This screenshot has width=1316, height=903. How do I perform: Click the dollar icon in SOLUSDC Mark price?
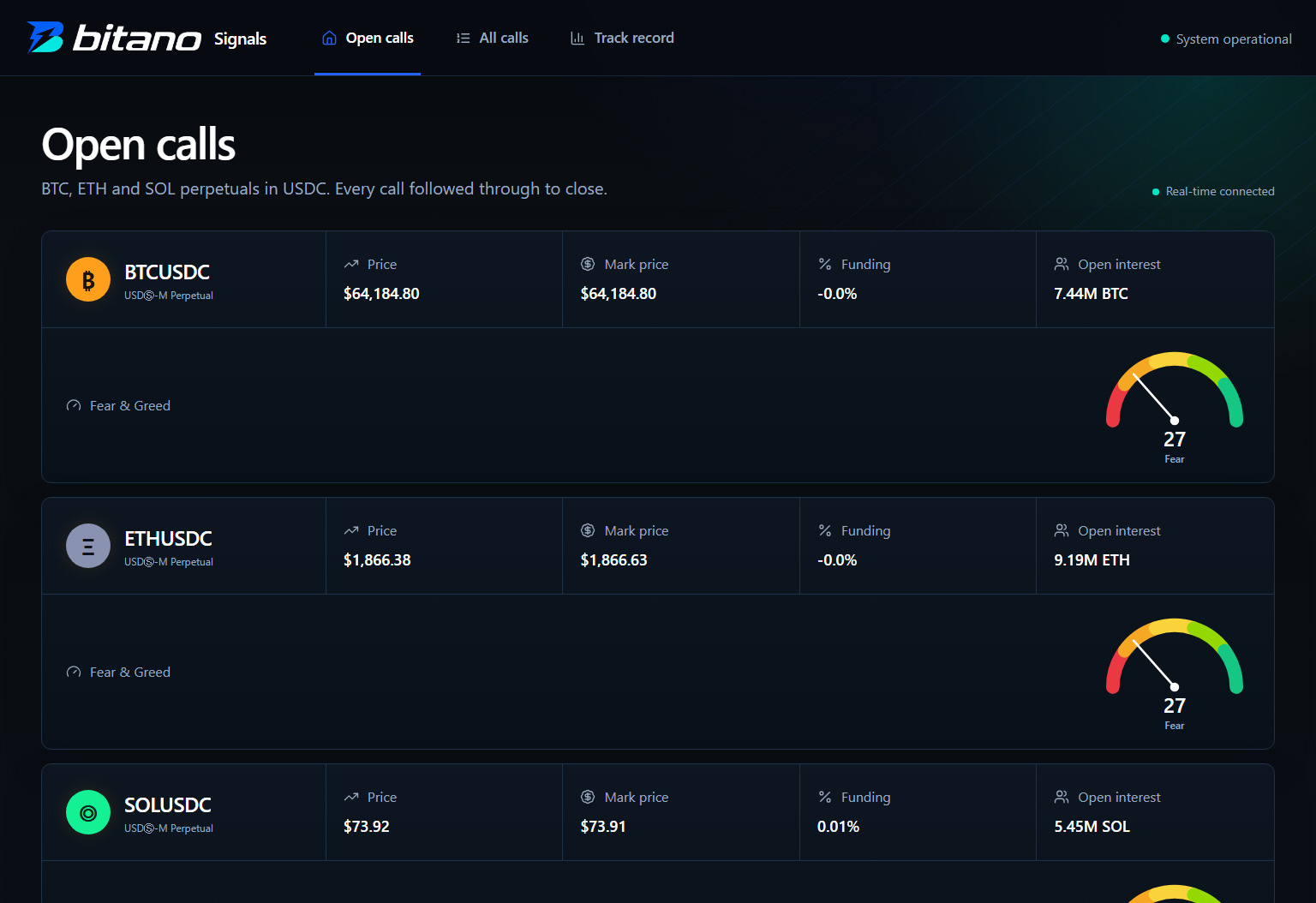tap(588, 797)
